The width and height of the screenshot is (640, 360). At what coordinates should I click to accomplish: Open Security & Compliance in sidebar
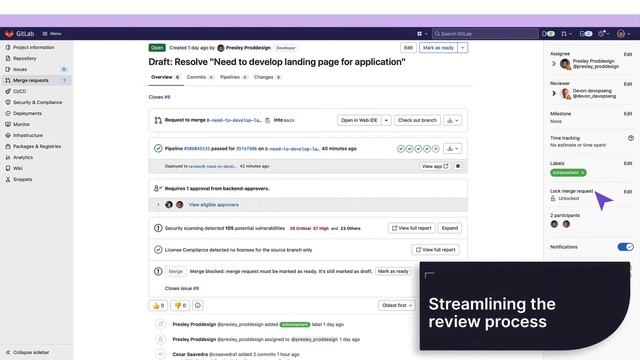[x=38, y=102]
